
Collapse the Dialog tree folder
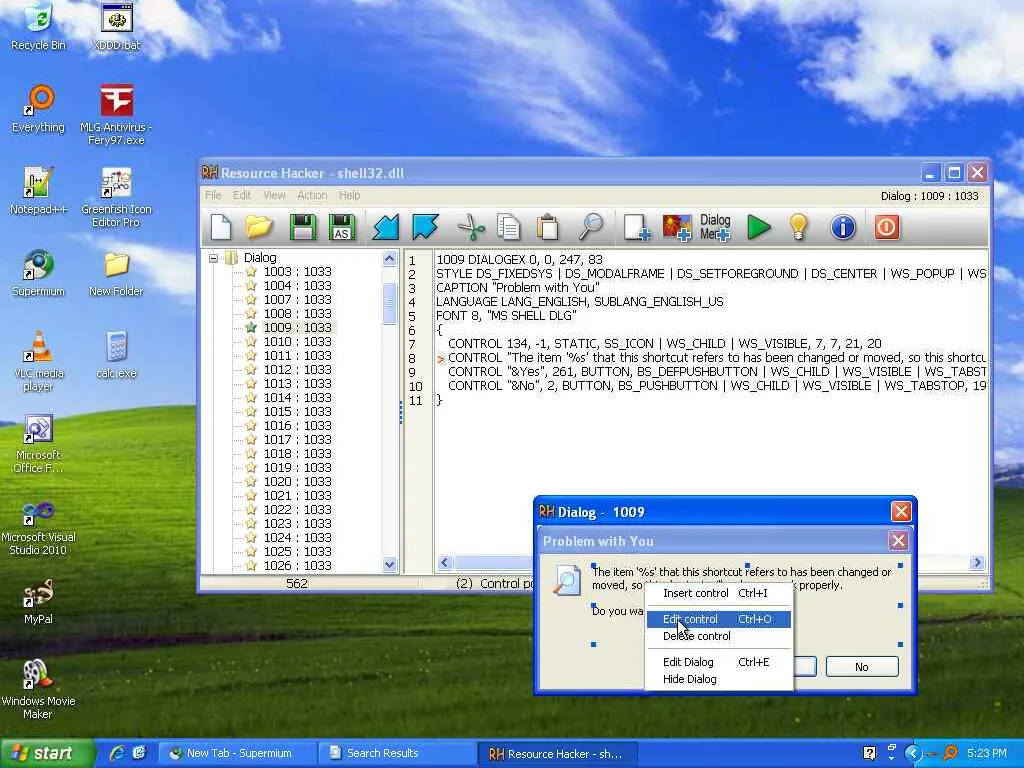[x=213, y=258]
